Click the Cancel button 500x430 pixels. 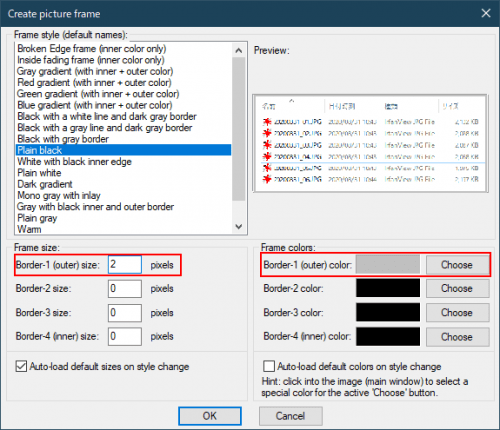(x=290, y=416)
